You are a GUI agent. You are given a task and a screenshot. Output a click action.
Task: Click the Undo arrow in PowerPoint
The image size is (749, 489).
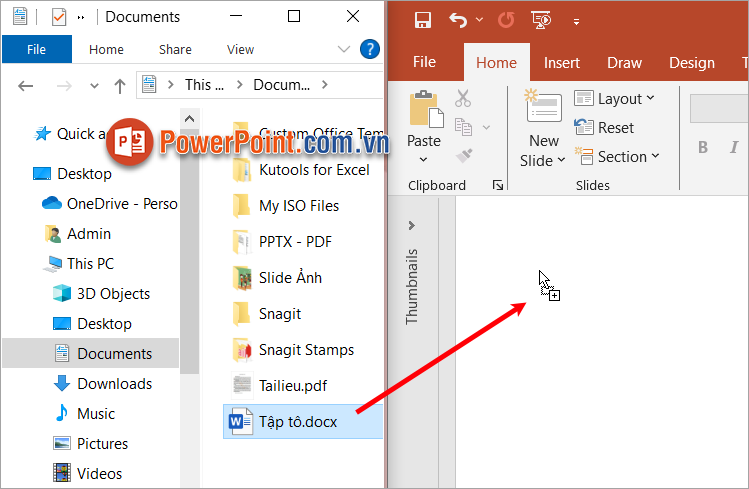point(458,20)
